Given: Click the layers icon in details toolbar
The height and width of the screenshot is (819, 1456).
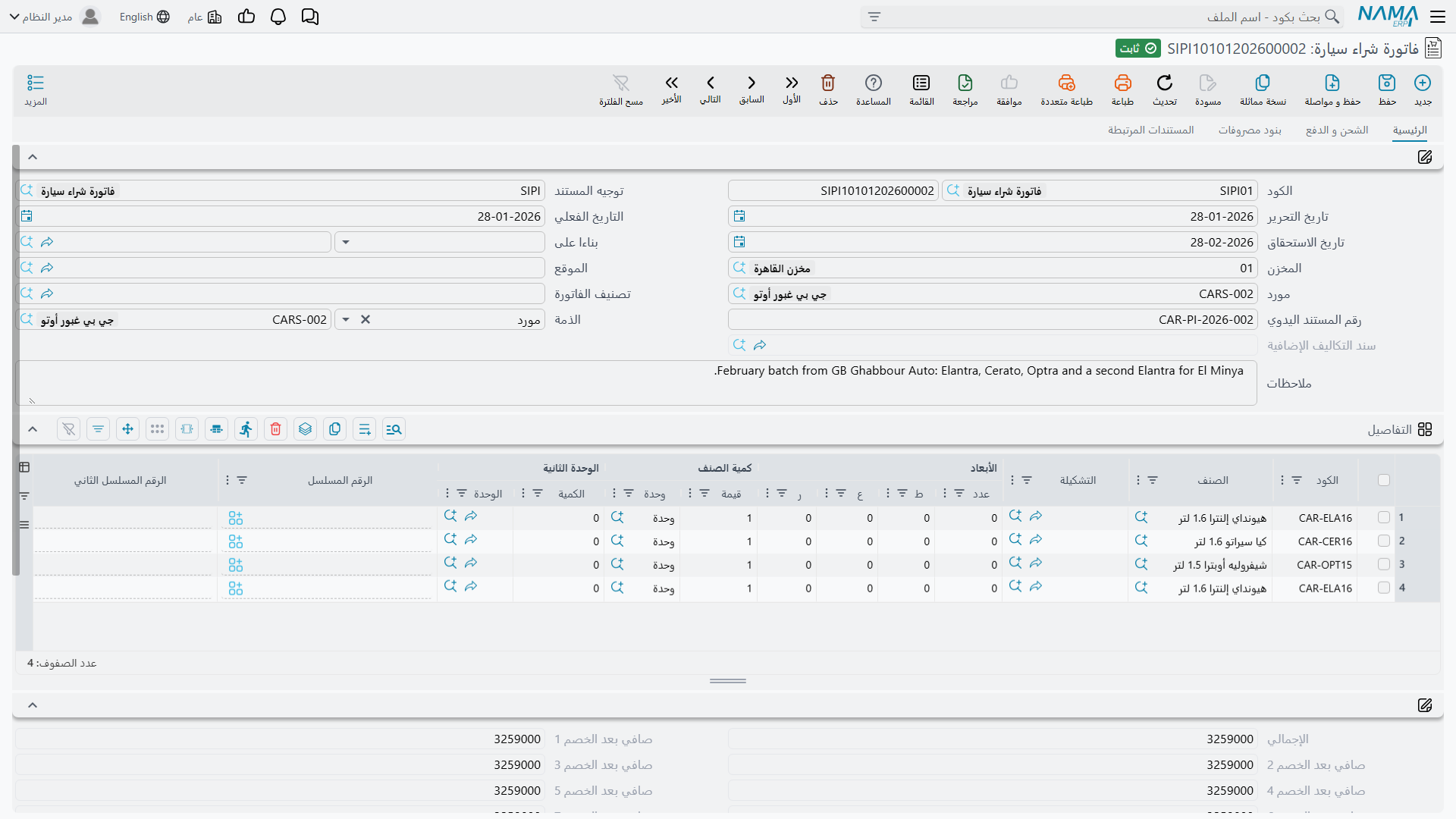Looking at the screenshot, I should click(305, 429).
